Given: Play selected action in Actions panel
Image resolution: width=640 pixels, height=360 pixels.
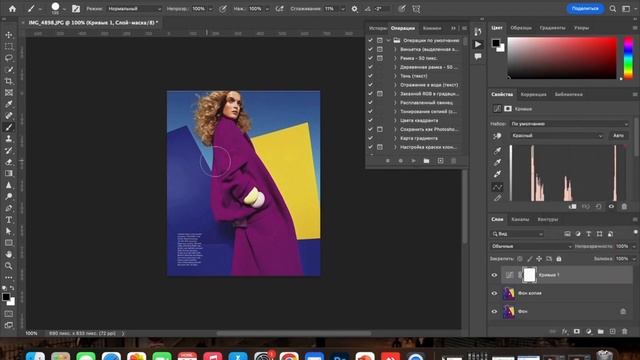Looking at the screenshot, I should pyautogui.click(x=413, y=161).
